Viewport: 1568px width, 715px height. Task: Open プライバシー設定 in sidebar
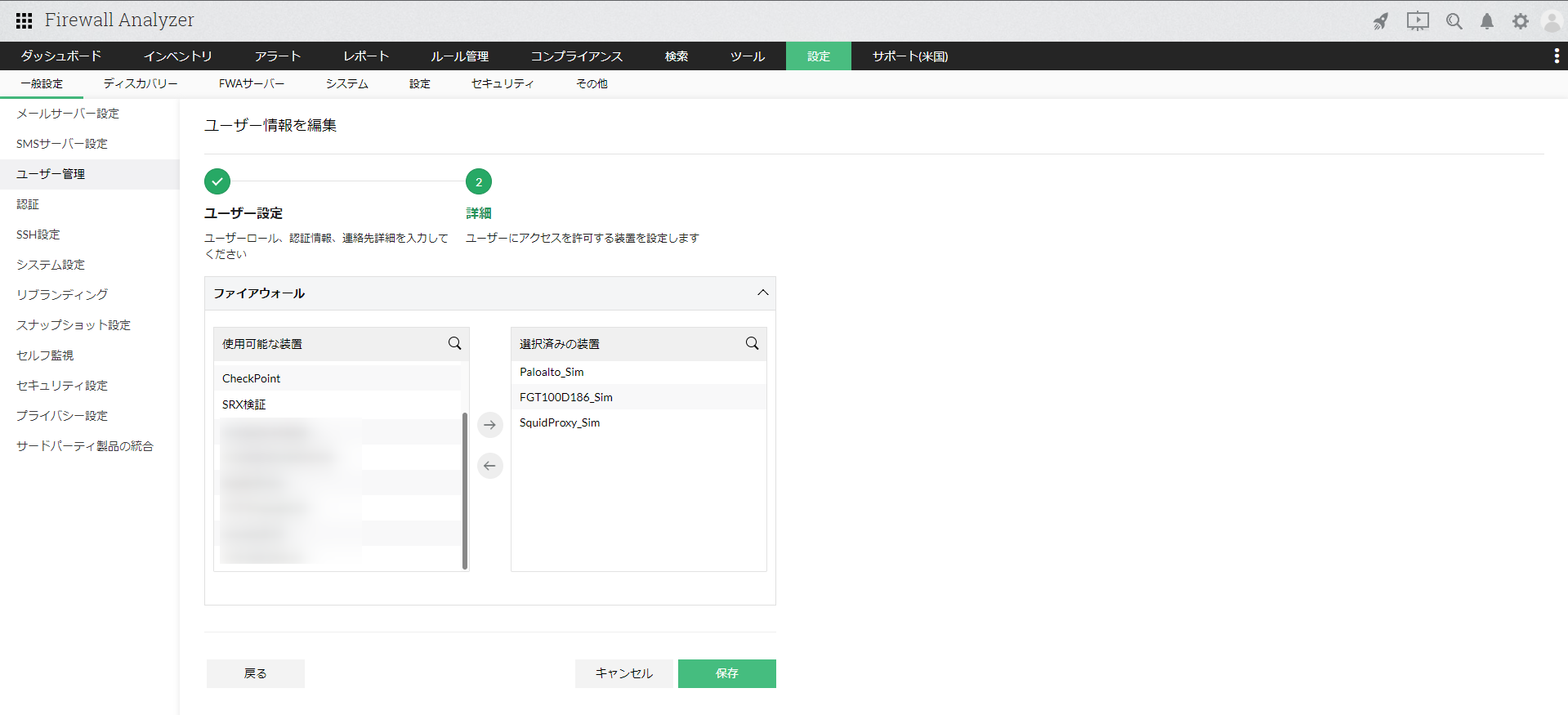(90, 416)
